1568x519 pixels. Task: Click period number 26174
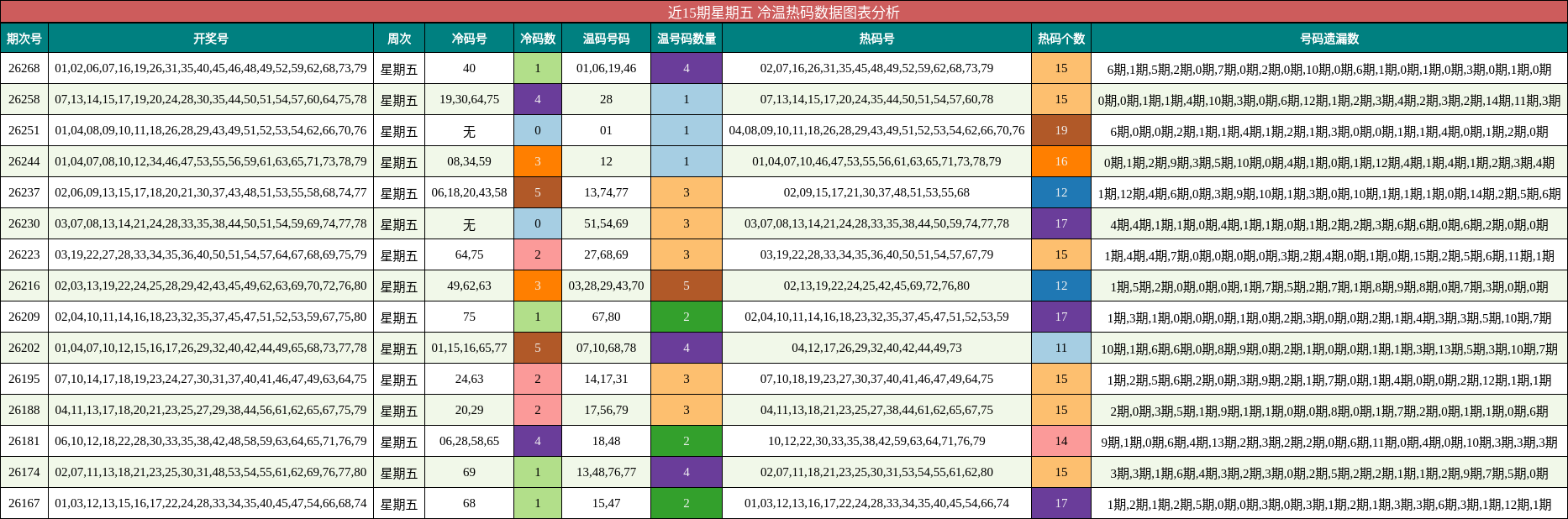coord(24,472)
